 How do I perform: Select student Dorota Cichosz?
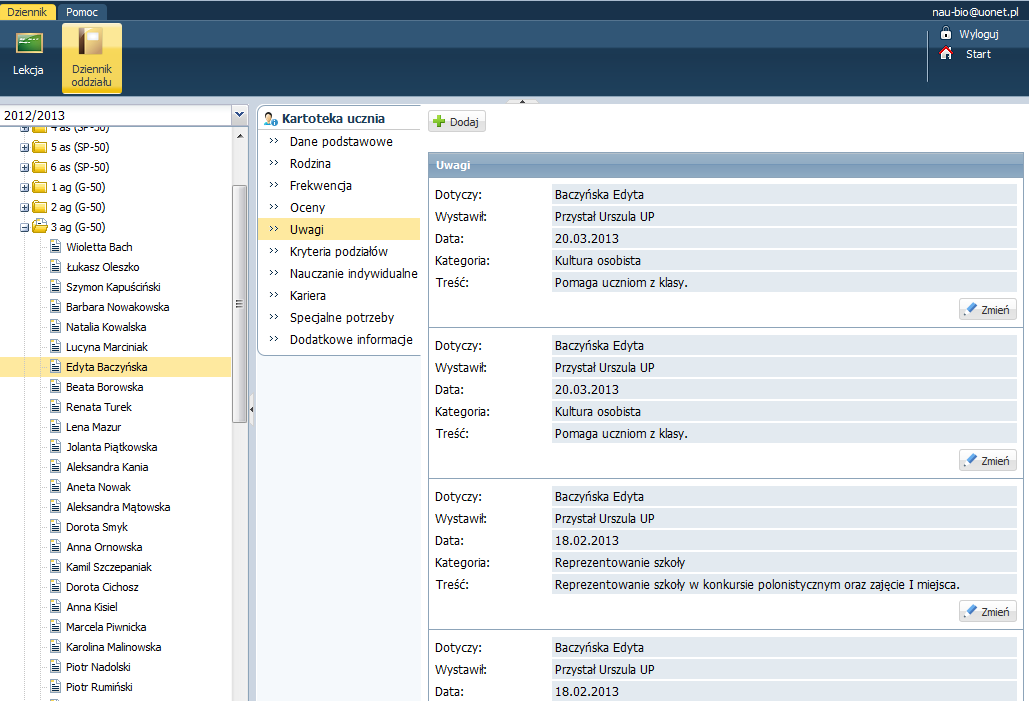[x=102, y=587]
